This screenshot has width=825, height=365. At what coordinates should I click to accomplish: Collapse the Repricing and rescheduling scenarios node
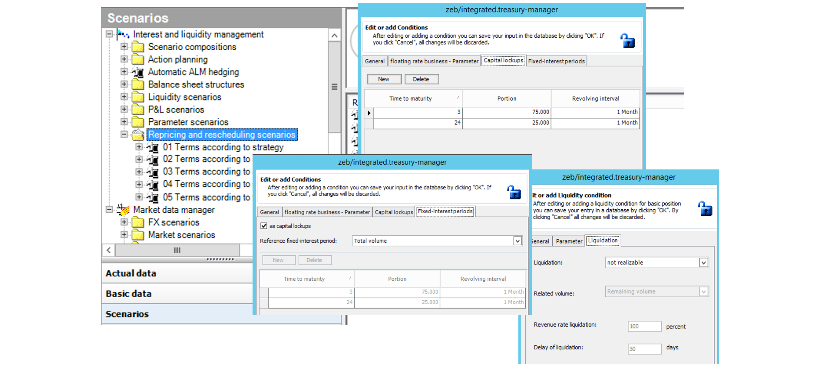tap(124, 135)
